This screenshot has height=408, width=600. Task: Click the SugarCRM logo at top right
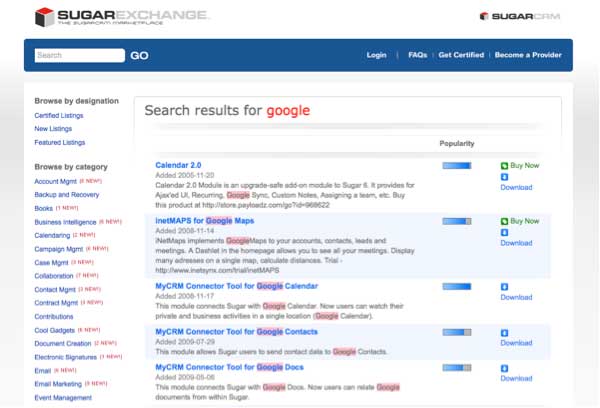point(520,16)
